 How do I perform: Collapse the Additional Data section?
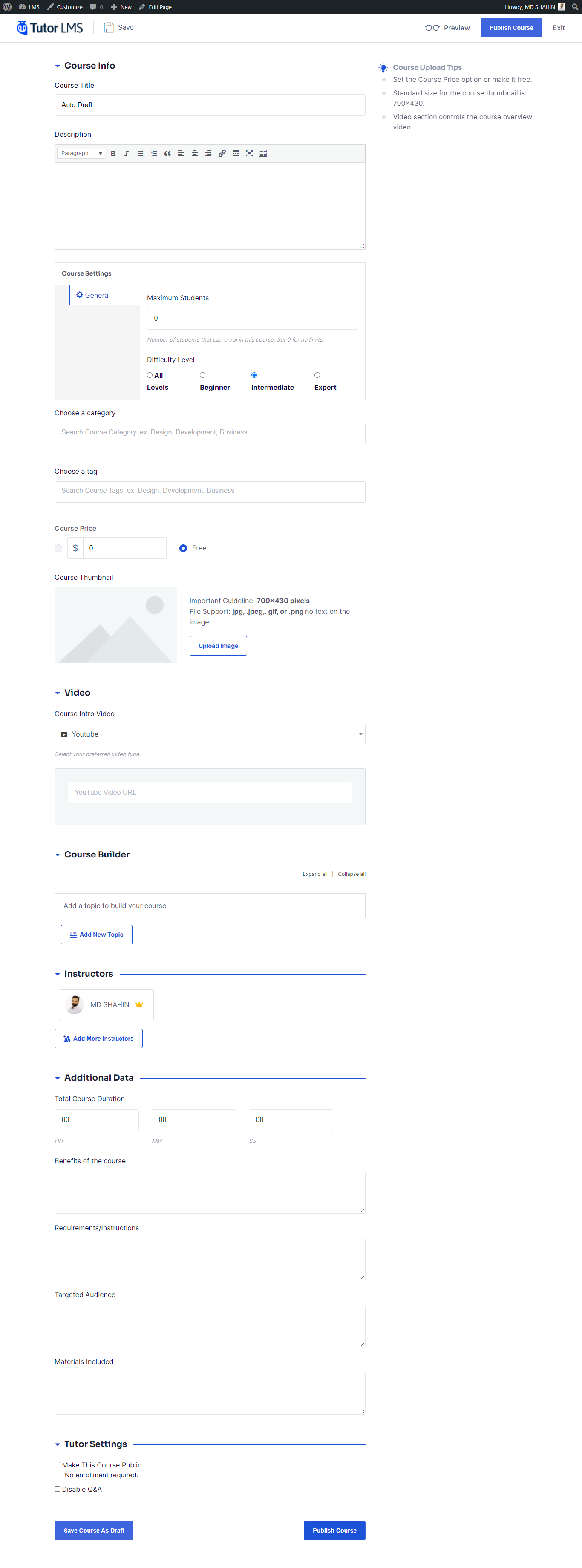click(58, 1078)
